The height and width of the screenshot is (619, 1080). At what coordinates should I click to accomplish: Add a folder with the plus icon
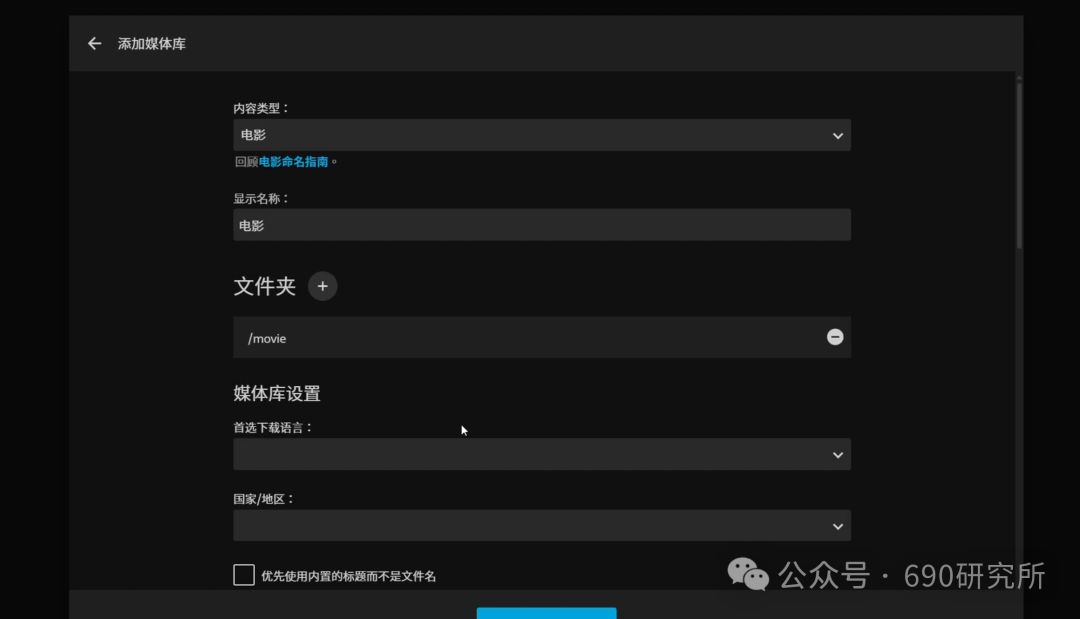click(x=322, y=286)
